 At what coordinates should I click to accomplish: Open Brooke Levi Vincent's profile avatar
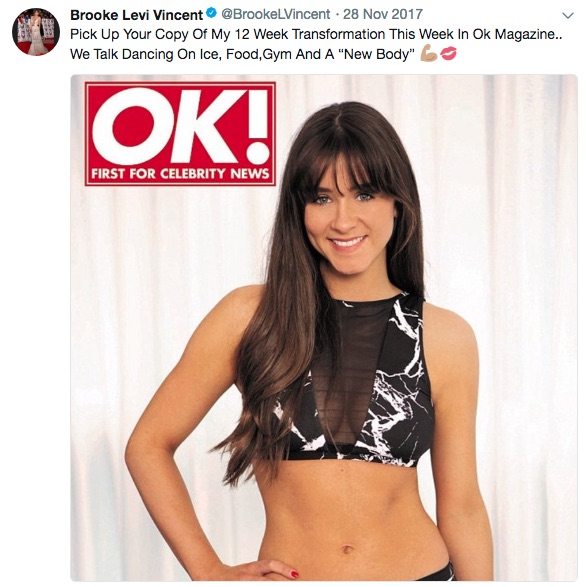pos(36,32)
